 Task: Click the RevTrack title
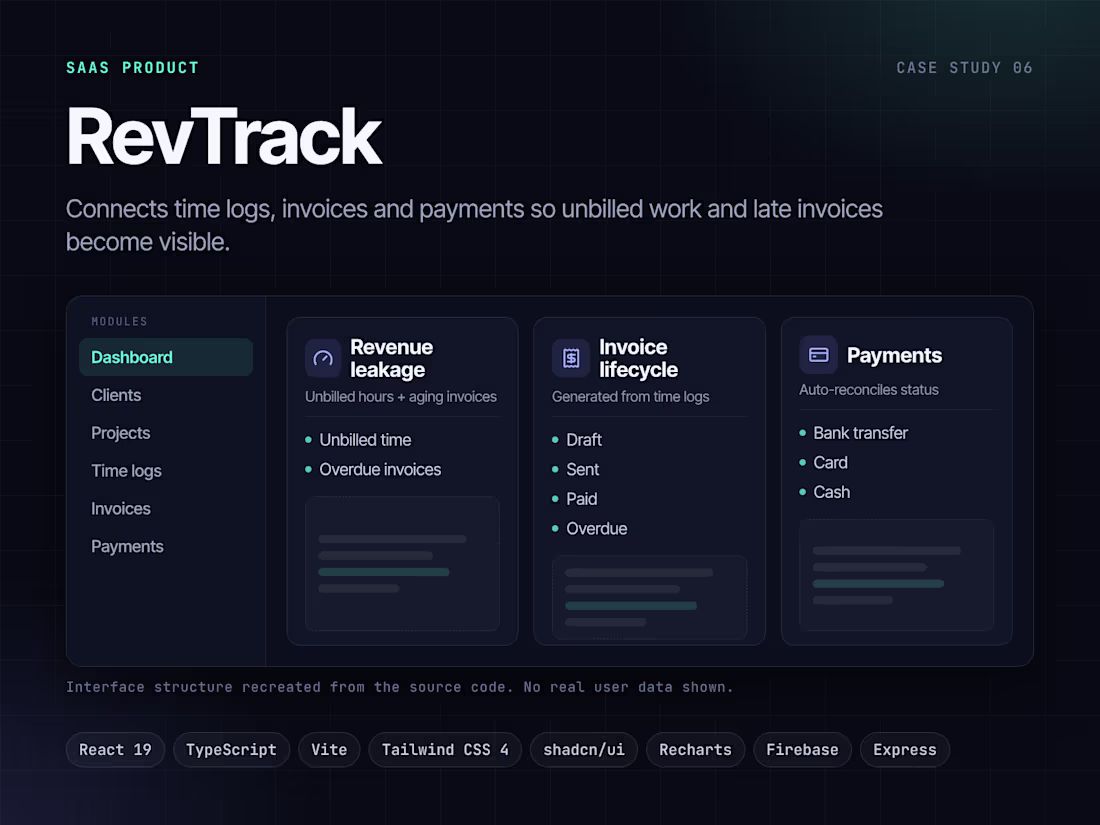224,137
